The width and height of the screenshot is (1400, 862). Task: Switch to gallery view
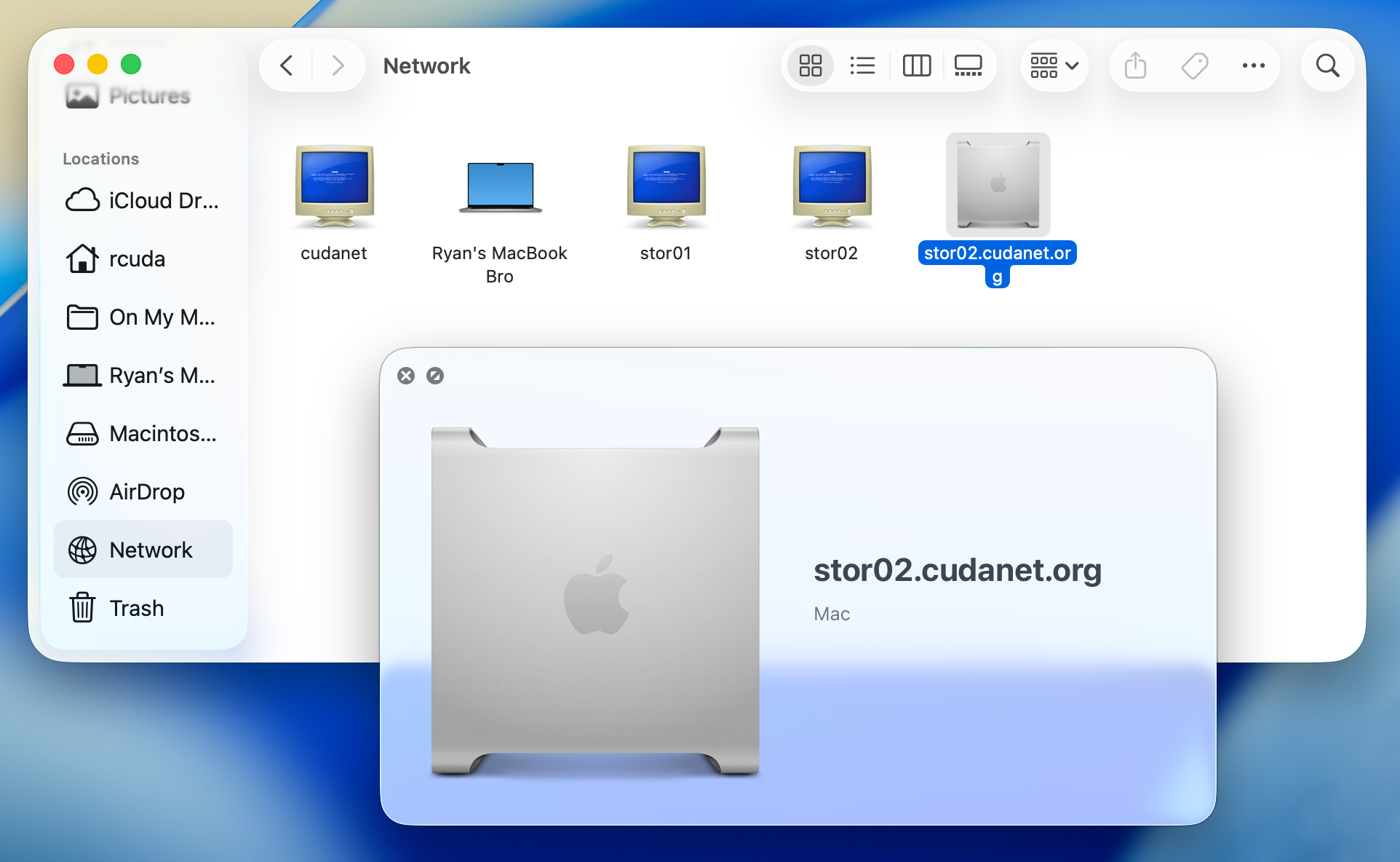click(x=968, y=66)
